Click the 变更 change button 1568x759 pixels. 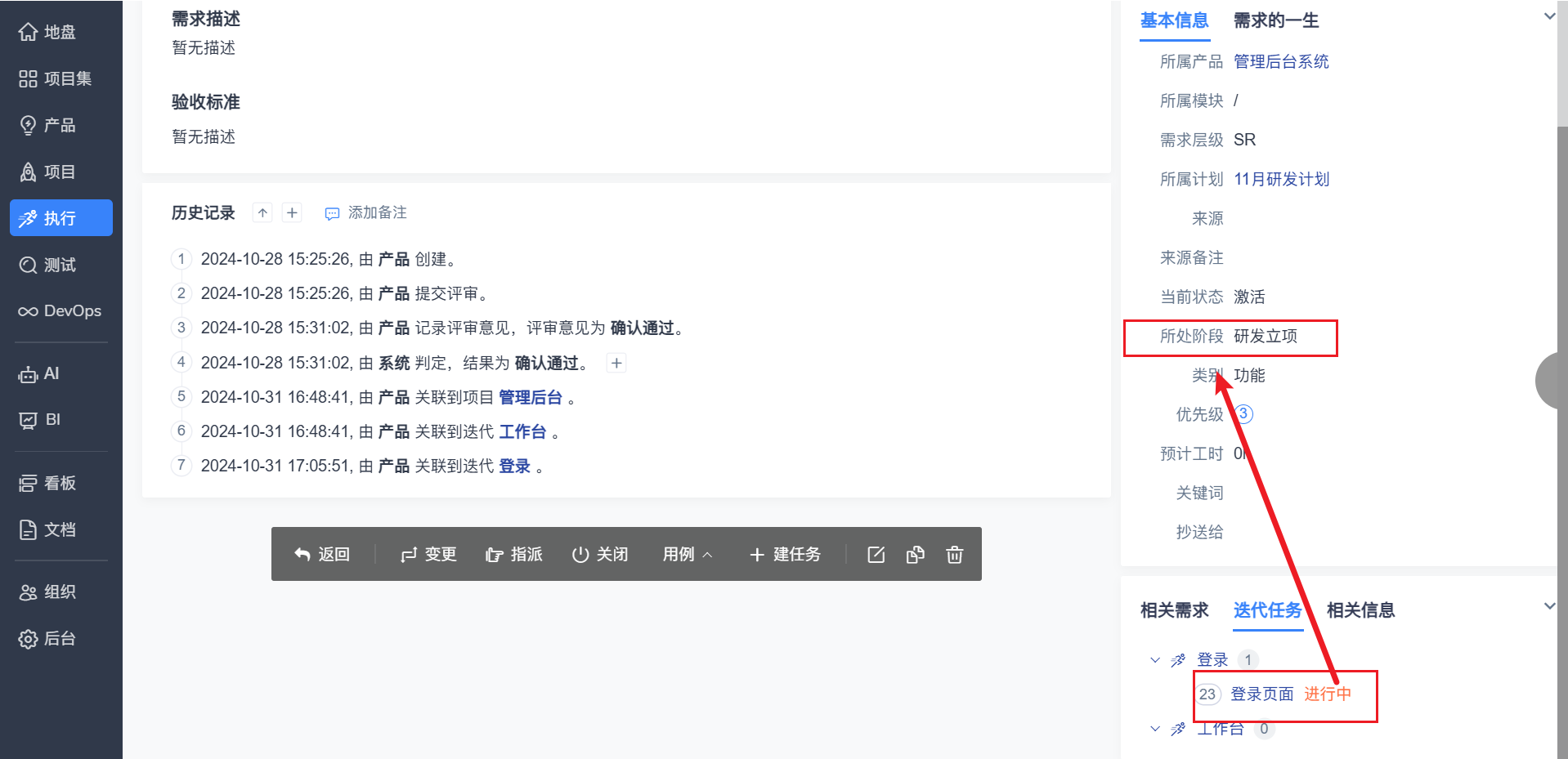428,554
